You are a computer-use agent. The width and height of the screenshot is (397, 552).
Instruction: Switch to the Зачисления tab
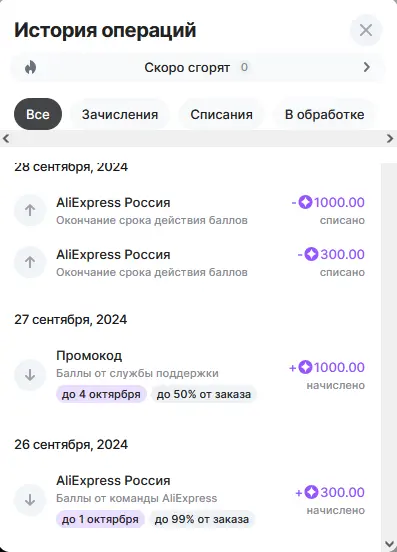click(120, 114)
